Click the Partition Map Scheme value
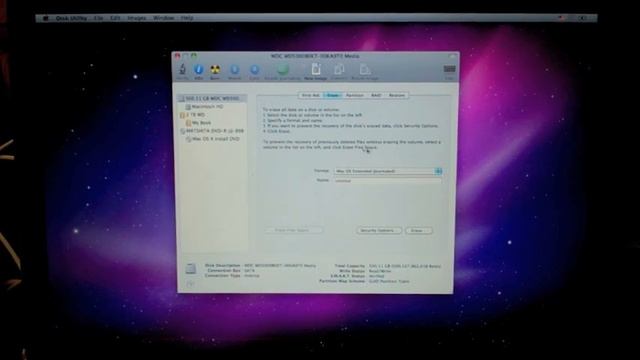The image size is (640, 360). [389, 281]
